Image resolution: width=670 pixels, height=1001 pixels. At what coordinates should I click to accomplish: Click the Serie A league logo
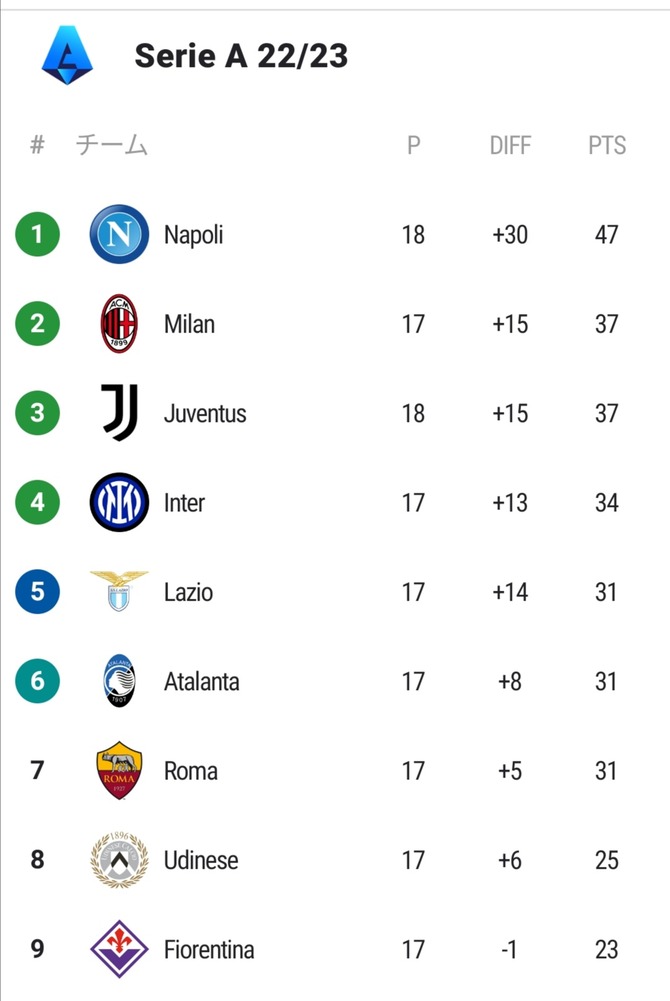(x=67, y=55)
